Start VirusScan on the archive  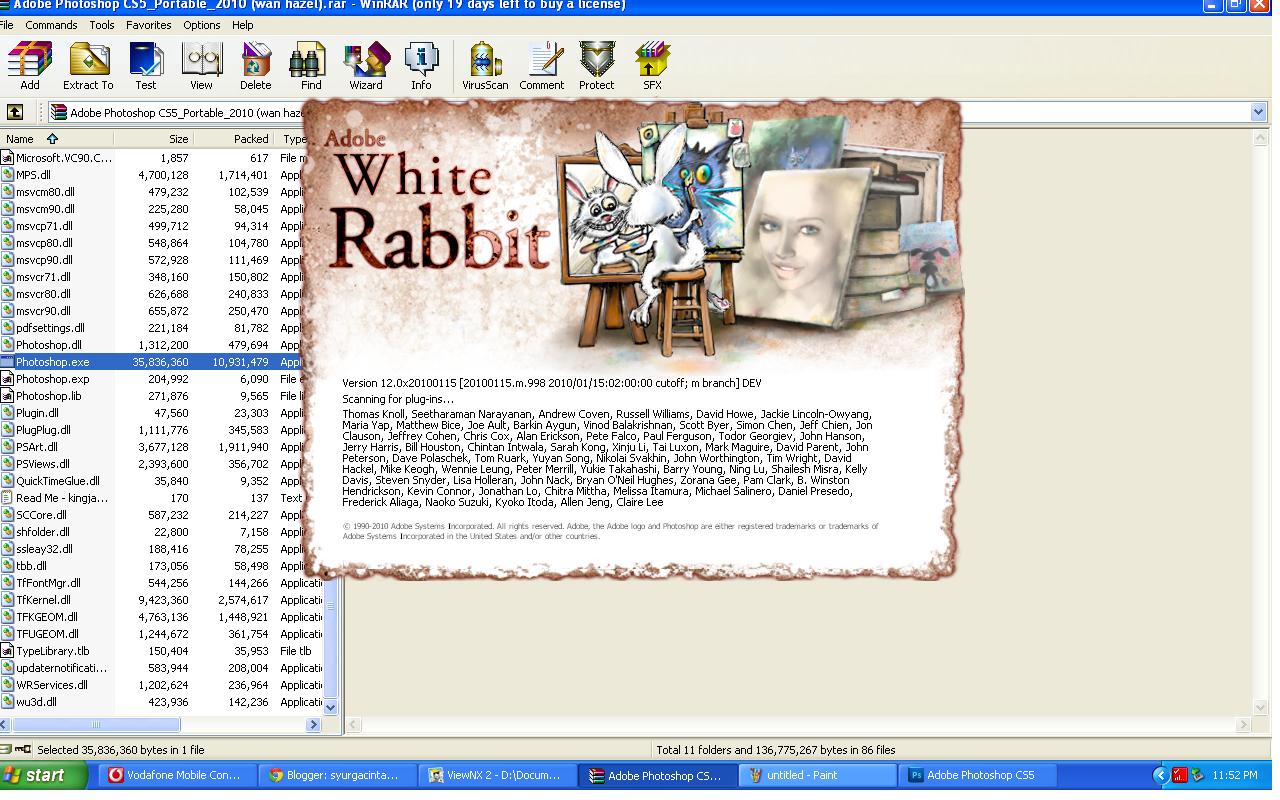pos(485,67)
